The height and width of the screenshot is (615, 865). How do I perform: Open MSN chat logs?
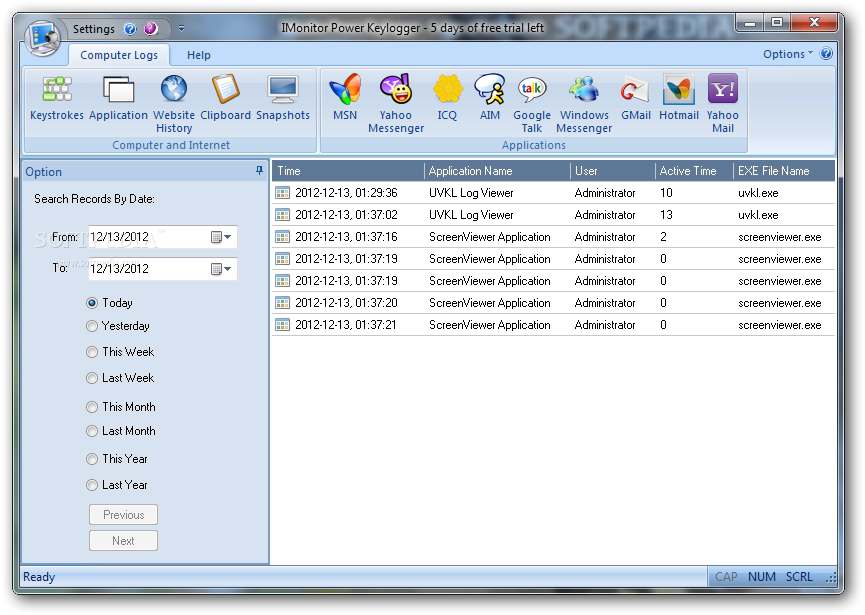tap(345, 98)
